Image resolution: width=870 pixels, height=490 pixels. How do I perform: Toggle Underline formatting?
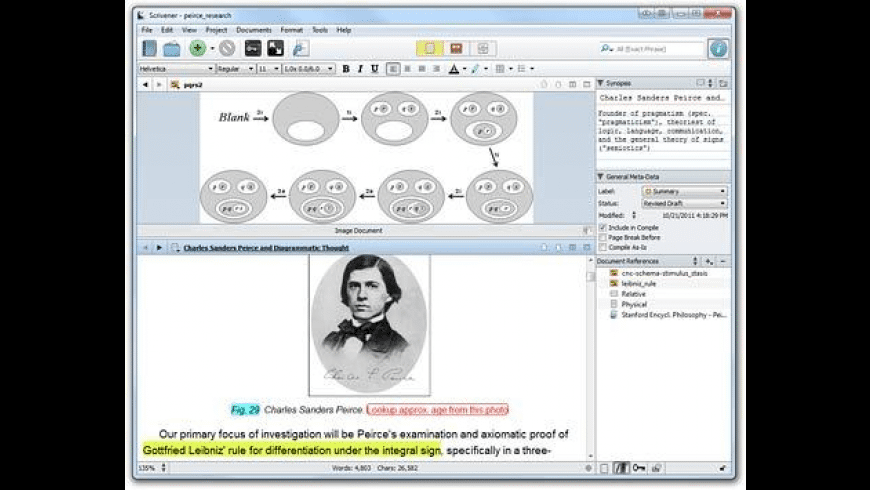[x=375, y=69]
